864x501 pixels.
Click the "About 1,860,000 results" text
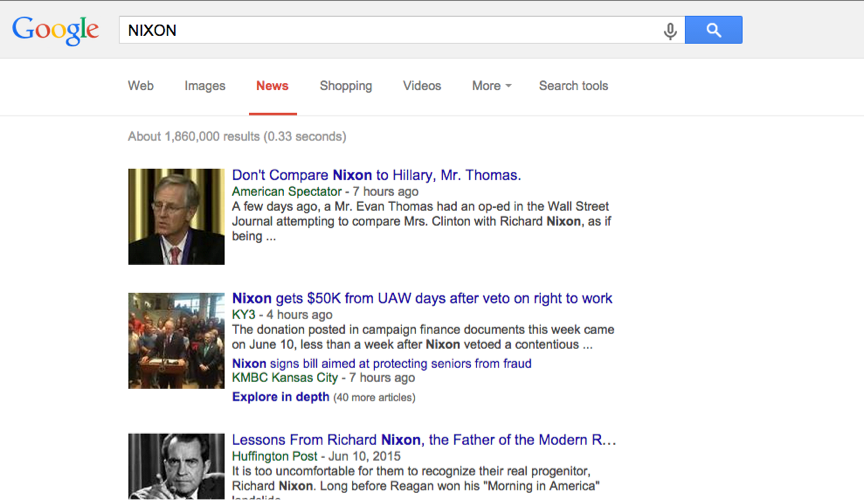click(237, 137)
